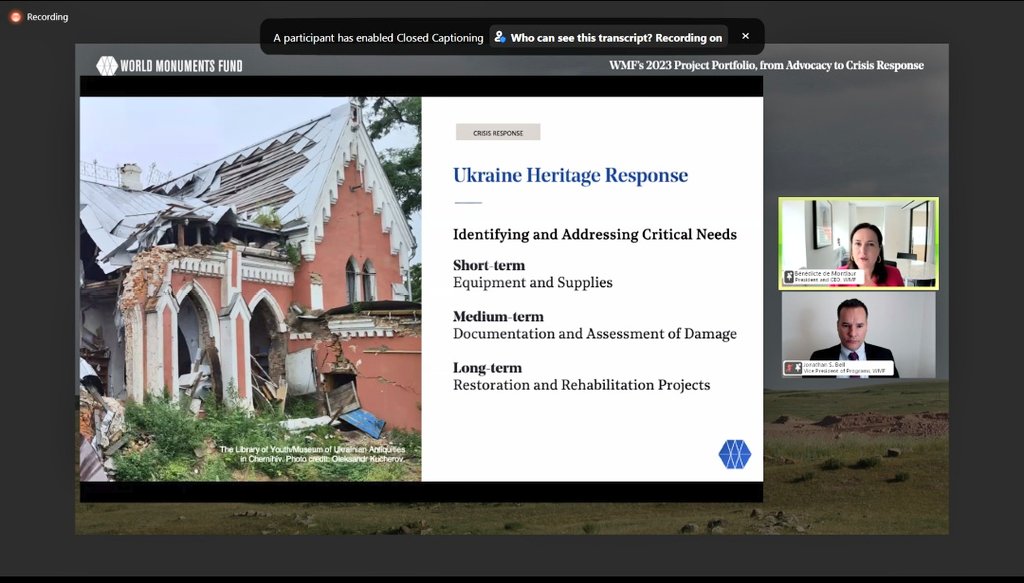Click the photo credit caption on image
This screenshot has height=583, width=1024.
click(x=312, y=454)
